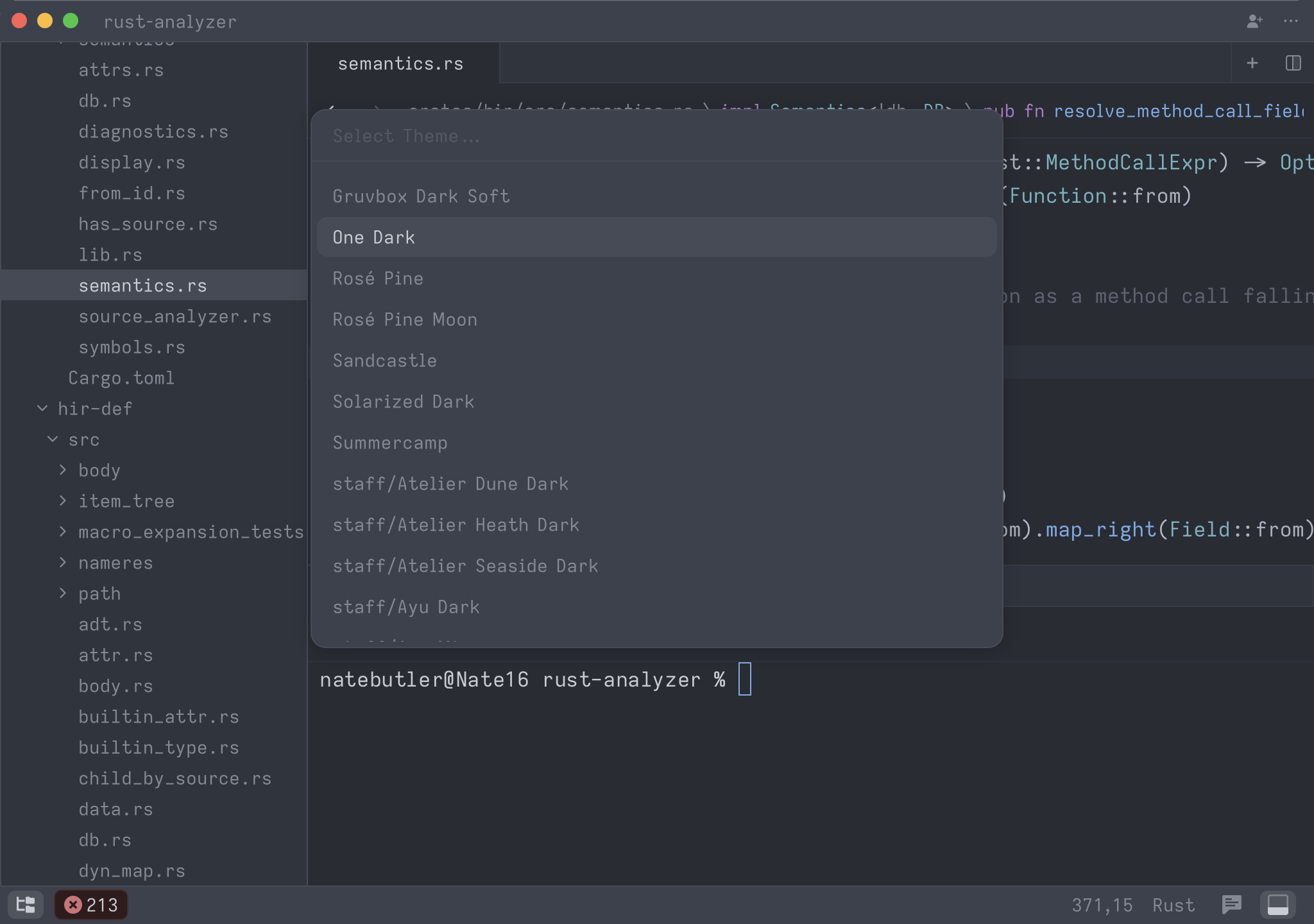The height and width of the screenshot is (924, 1314).
Task: Pick the staff/Ayu Dark theme
Action: (406, 607)
